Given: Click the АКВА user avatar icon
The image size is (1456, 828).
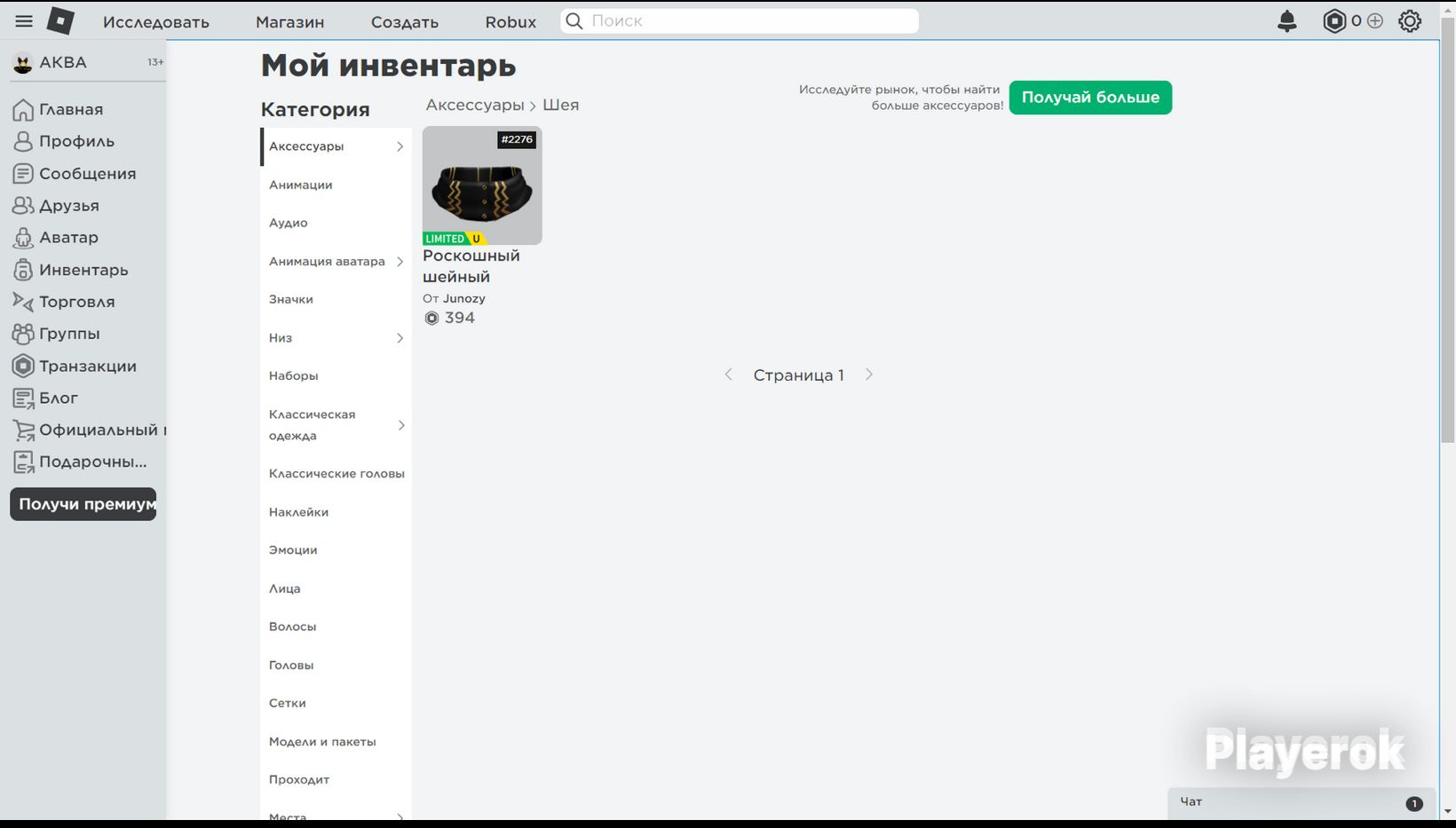Looking at the screenshot, I should (23, 63).
